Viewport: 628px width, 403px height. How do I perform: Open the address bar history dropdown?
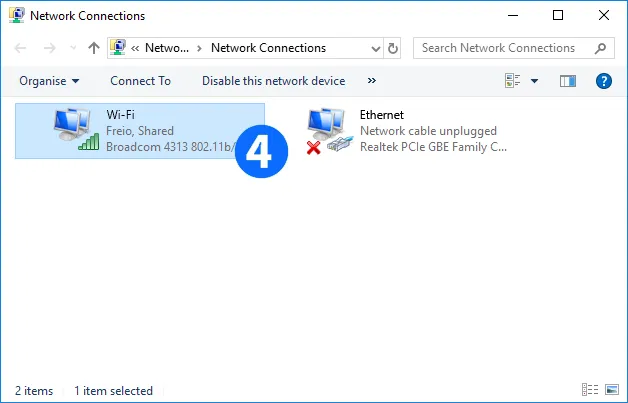(376, 48)
